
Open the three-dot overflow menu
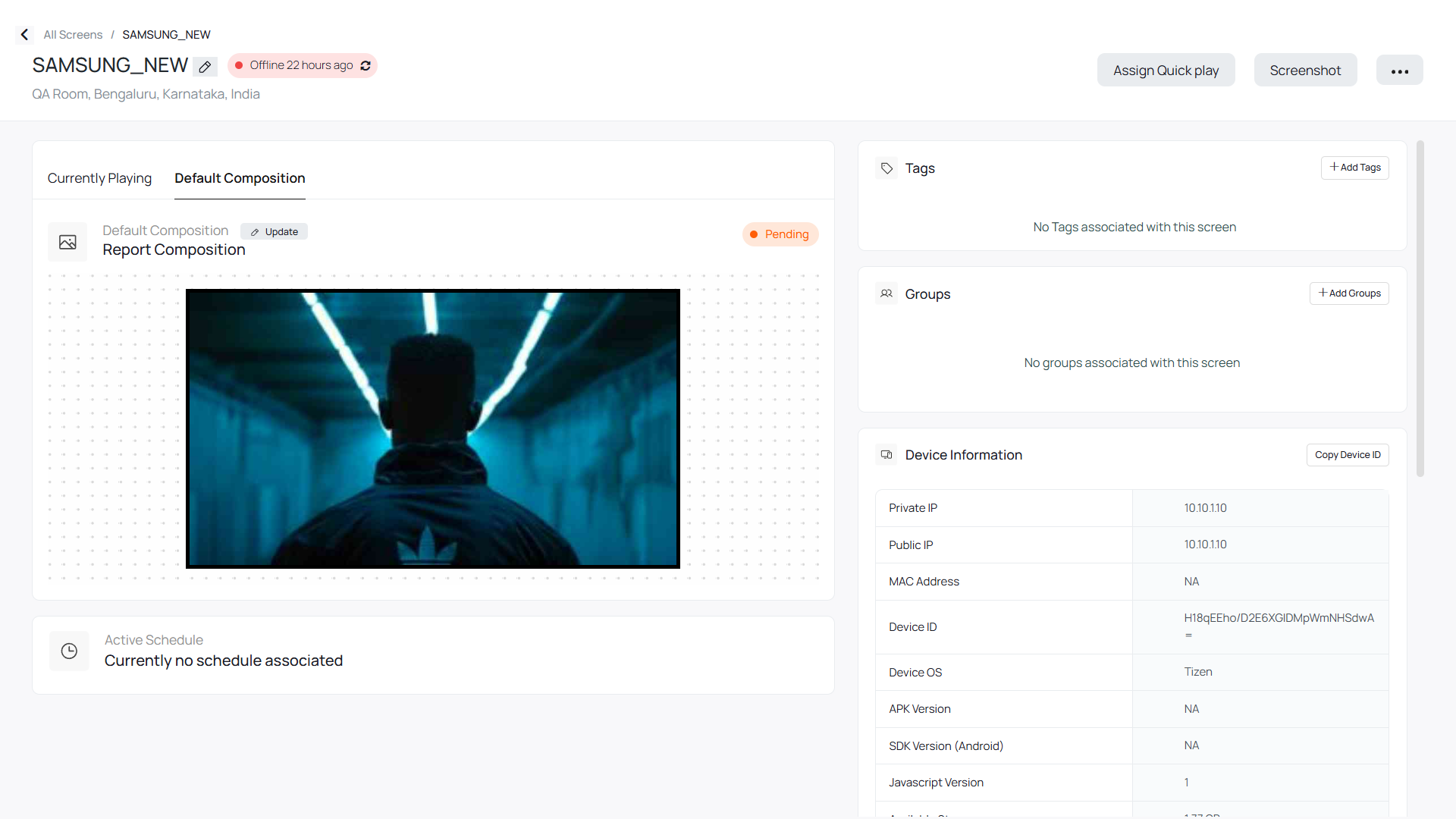pos(1400,70)
